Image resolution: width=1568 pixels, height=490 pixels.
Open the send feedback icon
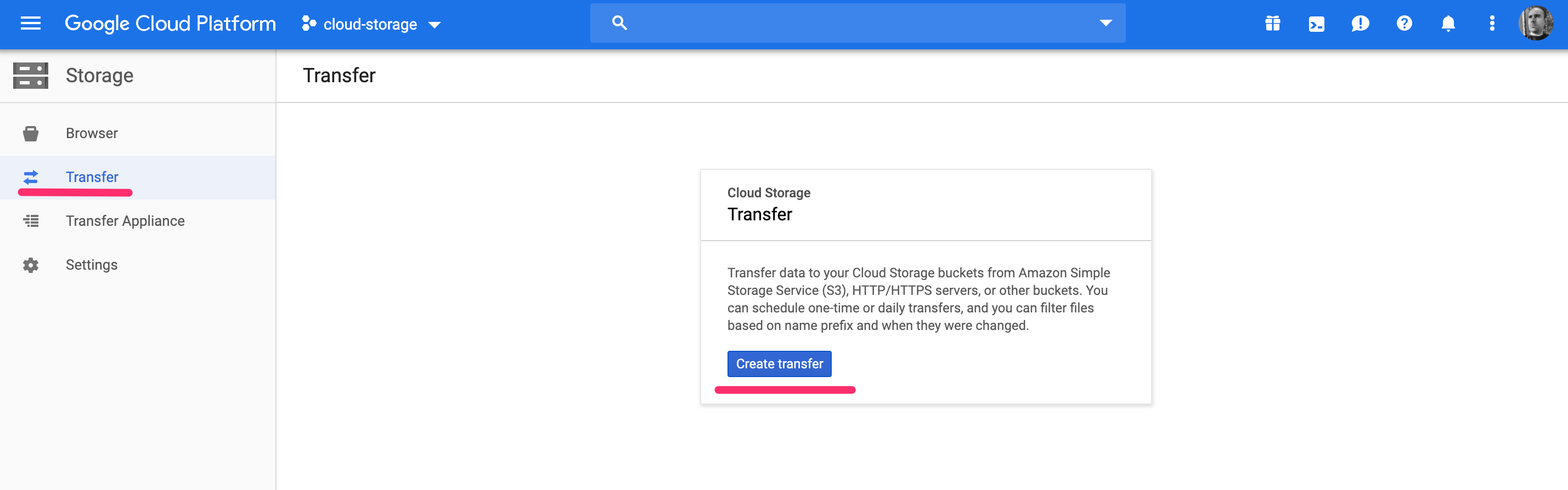click(x=1360, y=24)
